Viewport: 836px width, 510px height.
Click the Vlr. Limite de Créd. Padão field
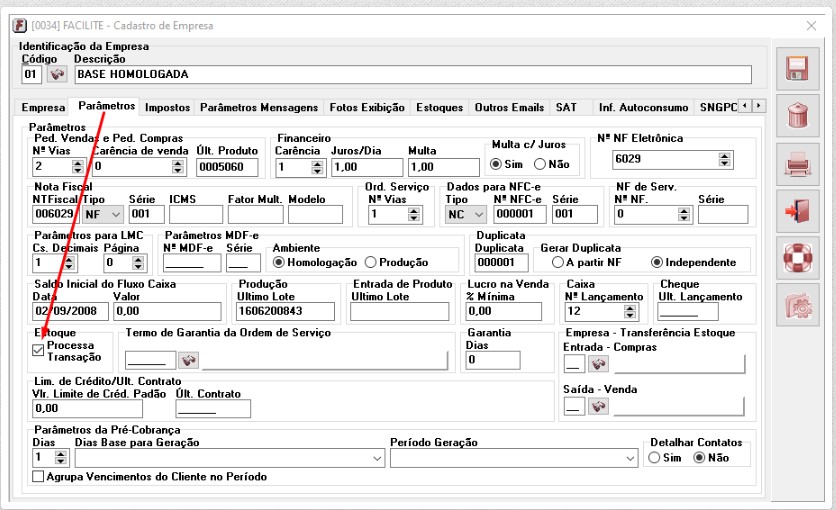(87, 409)
